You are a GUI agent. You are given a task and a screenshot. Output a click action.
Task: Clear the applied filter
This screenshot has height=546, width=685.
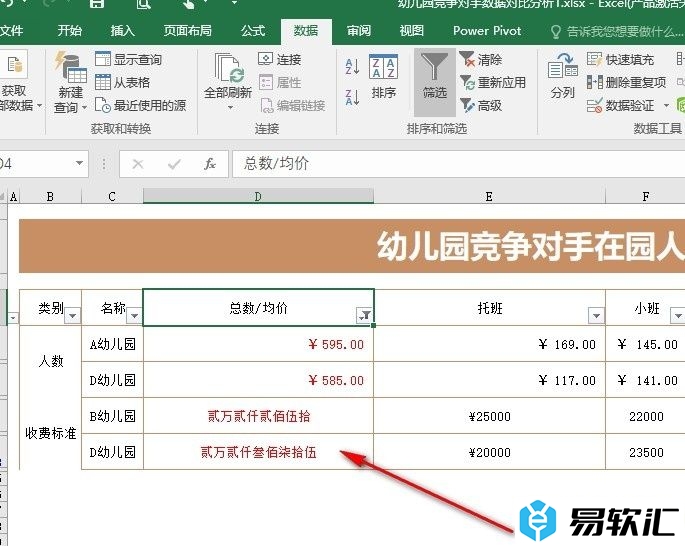point(481,59)
